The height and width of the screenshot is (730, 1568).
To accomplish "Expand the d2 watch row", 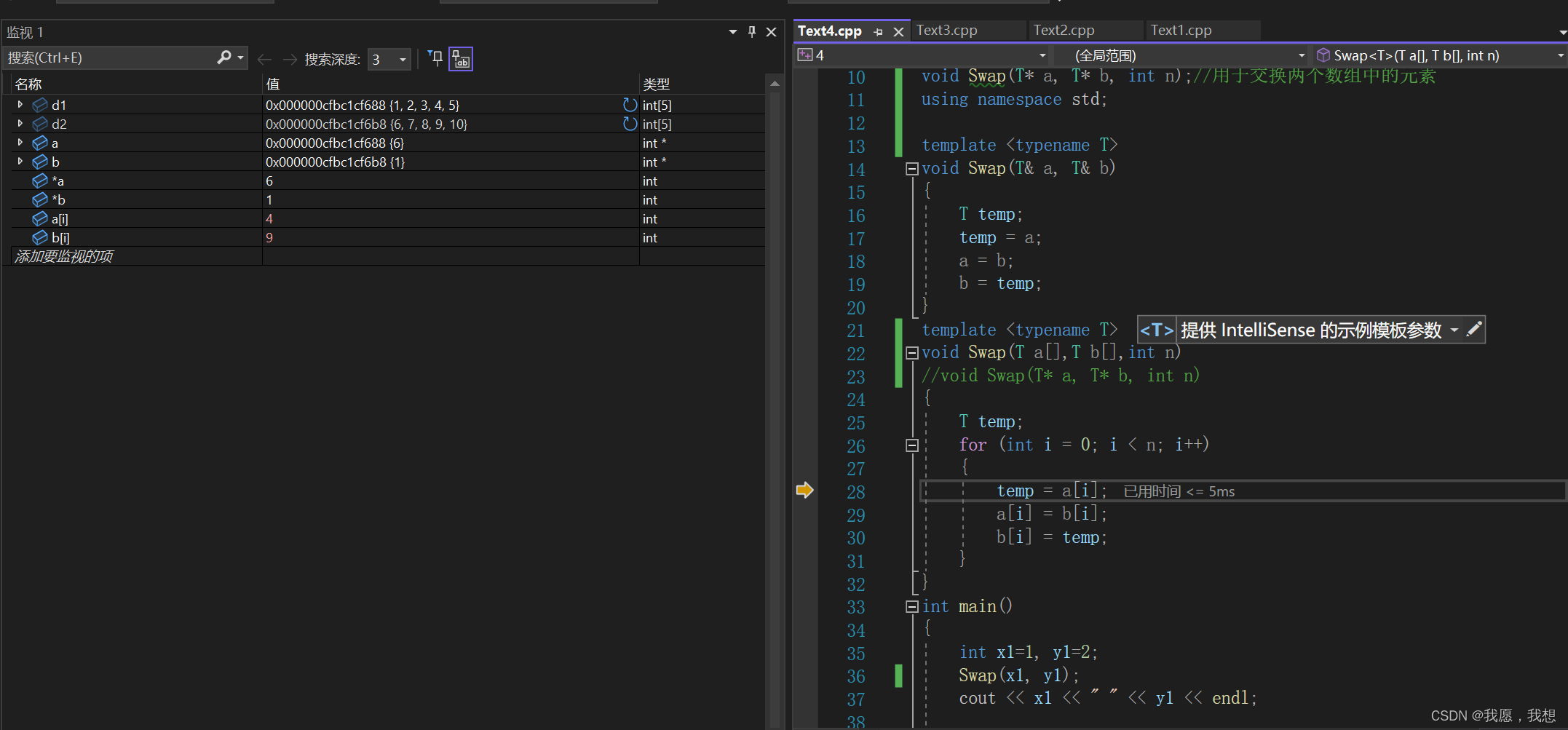I will (x=20, y=124).
